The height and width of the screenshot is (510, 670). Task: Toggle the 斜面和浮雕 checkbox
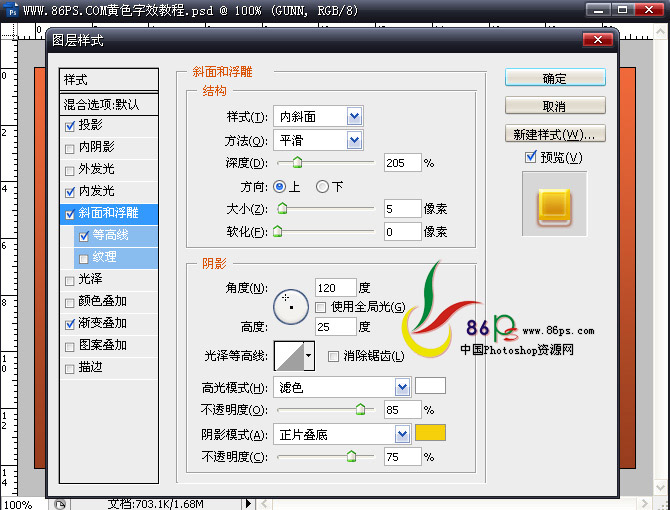pos(70,214)
